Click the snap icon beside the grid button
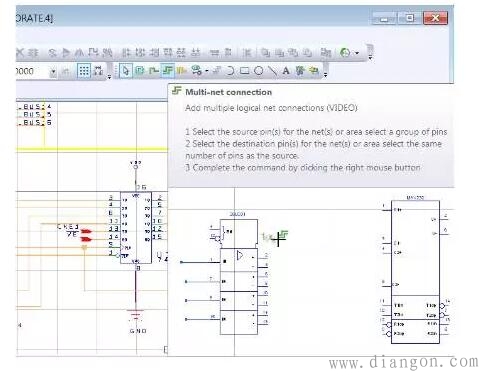This screenshot has height=377, width=484. coord(99,71)
